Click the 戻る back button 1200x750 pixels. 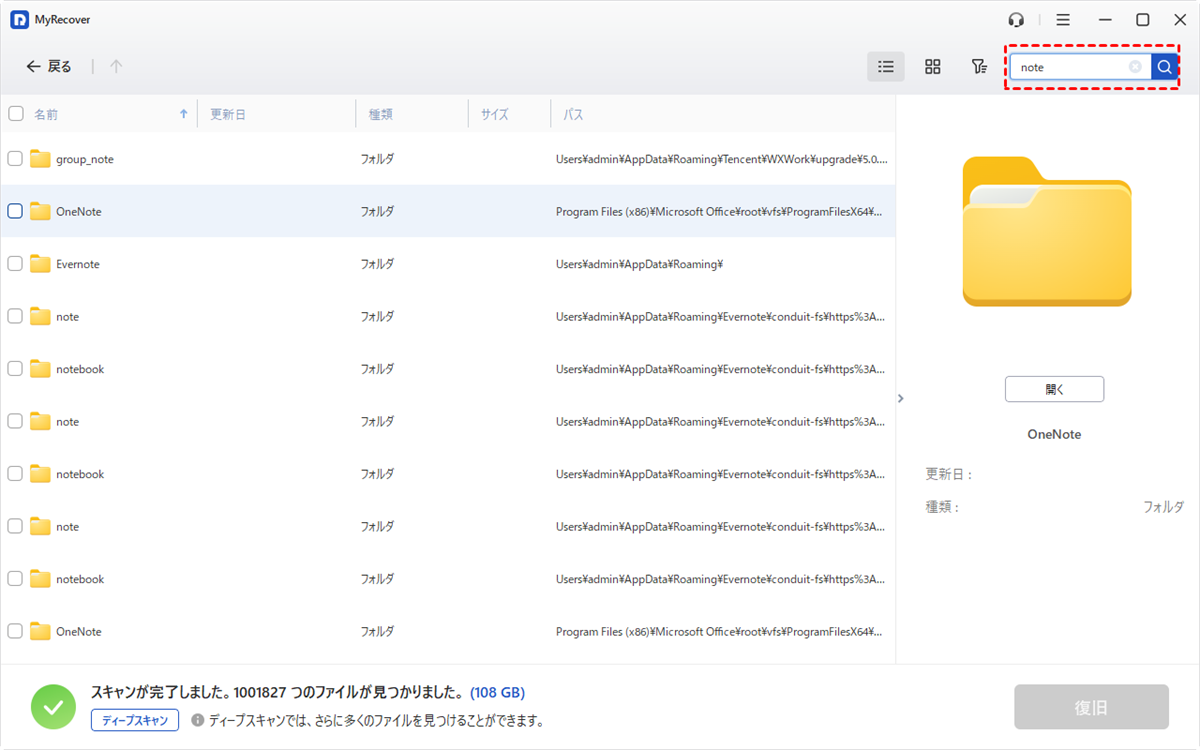pos(49,67)
